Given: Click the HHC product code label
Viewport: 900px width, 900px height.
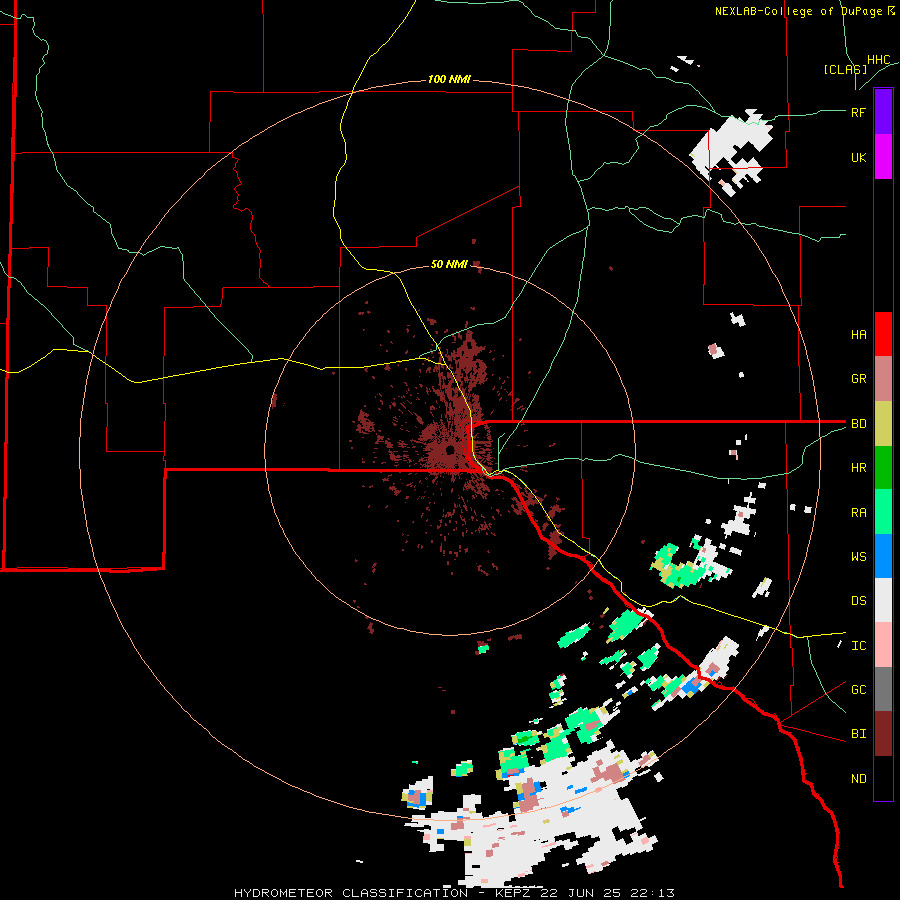Looking at the screenshot, I should (x=878, y=60).
